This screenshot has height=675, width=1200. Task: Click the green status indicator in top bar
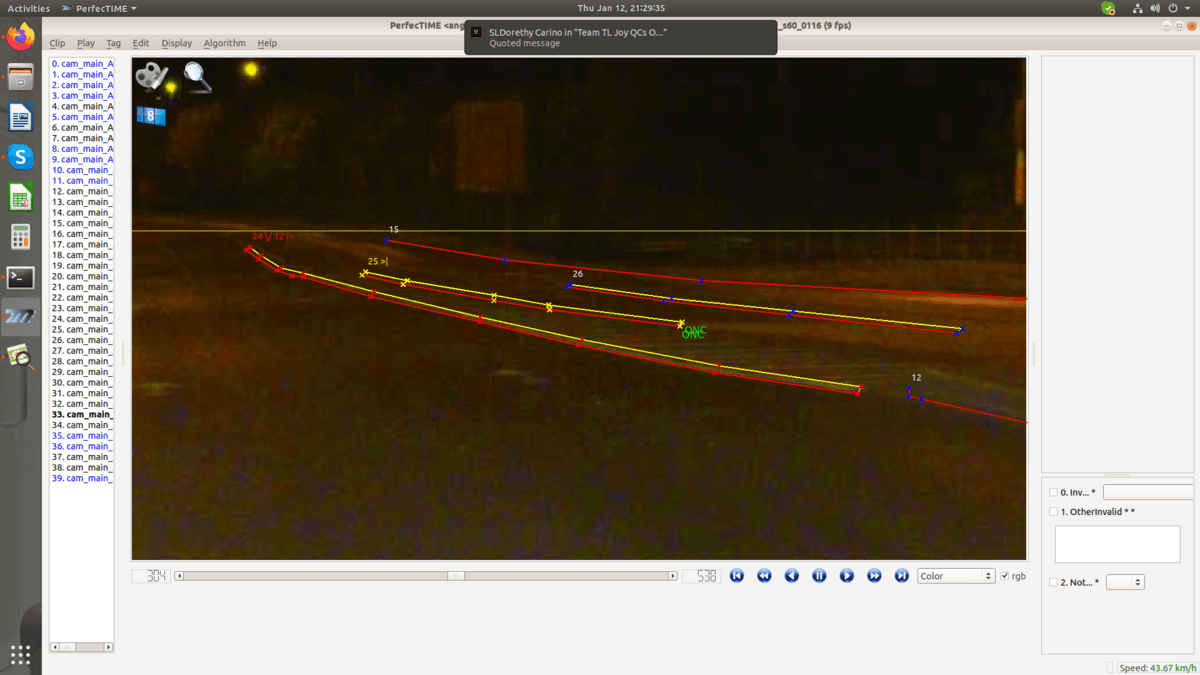click(1108, 8)
